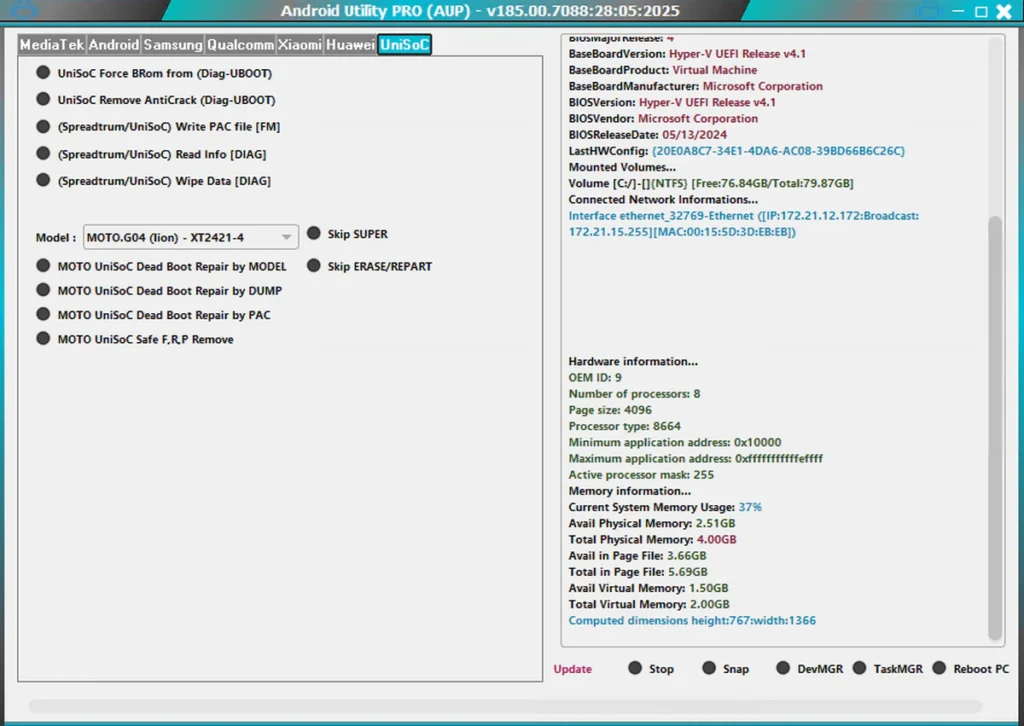Screen dimensions: 1024x726
Task: Choose MOTO Dead Boot Repair by PAC
Action: [153, 315]
